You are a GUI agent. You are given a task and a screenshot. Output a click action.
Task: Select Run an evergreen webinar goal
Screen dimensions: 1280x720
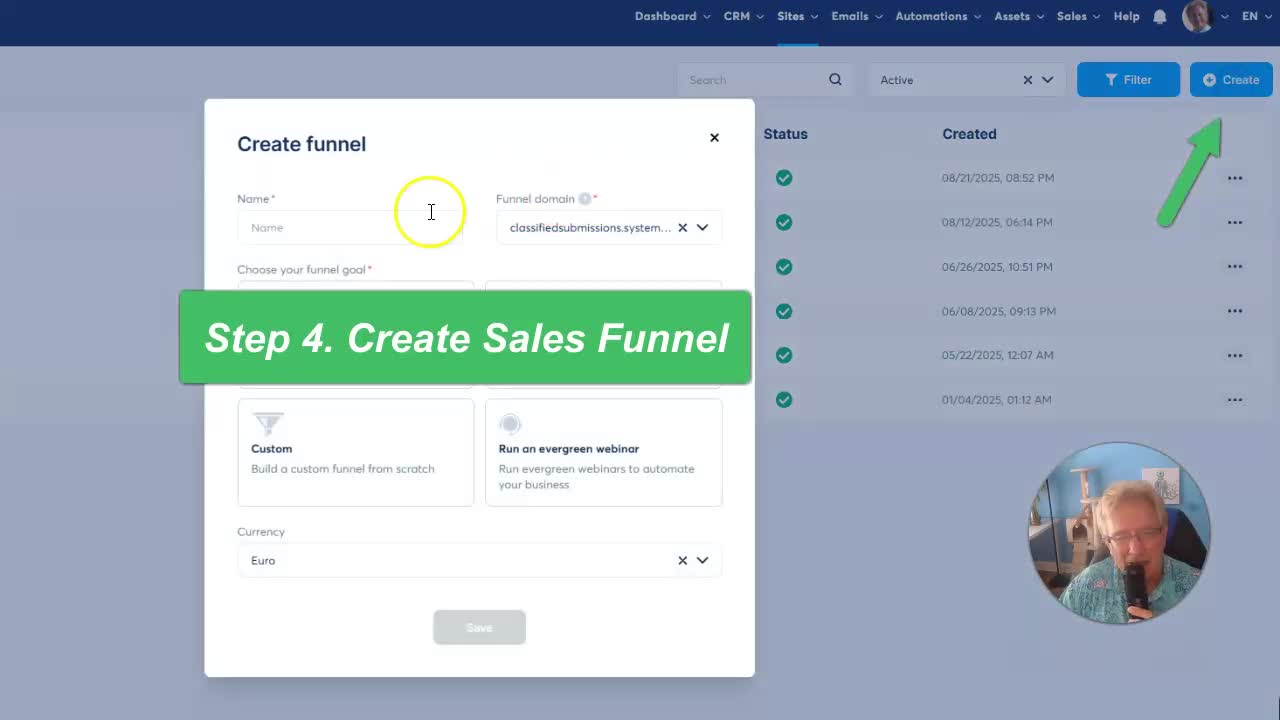pos(603,452)
